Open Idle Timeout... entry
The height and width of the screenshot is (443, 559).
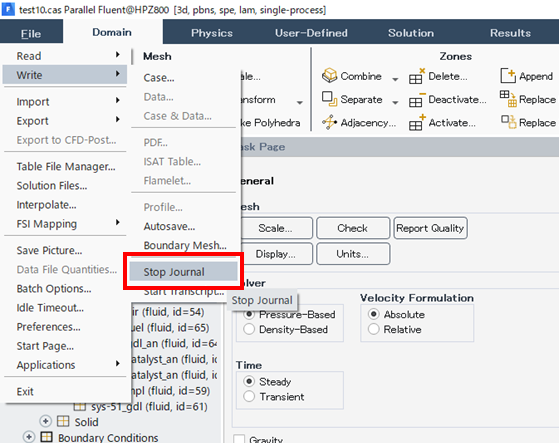click(x=50, y=308)
